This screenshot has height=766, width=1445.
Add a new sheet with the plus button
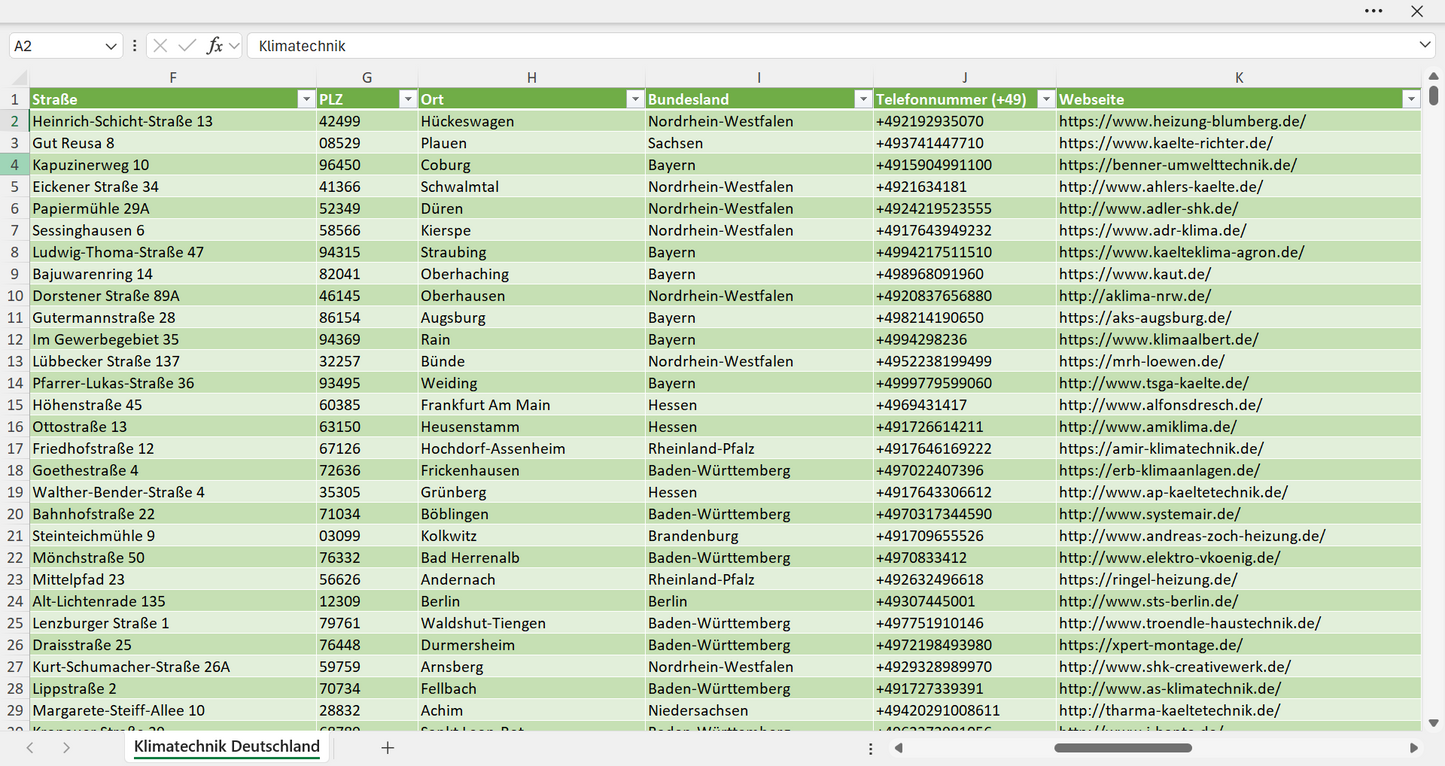tap(388, 747)
